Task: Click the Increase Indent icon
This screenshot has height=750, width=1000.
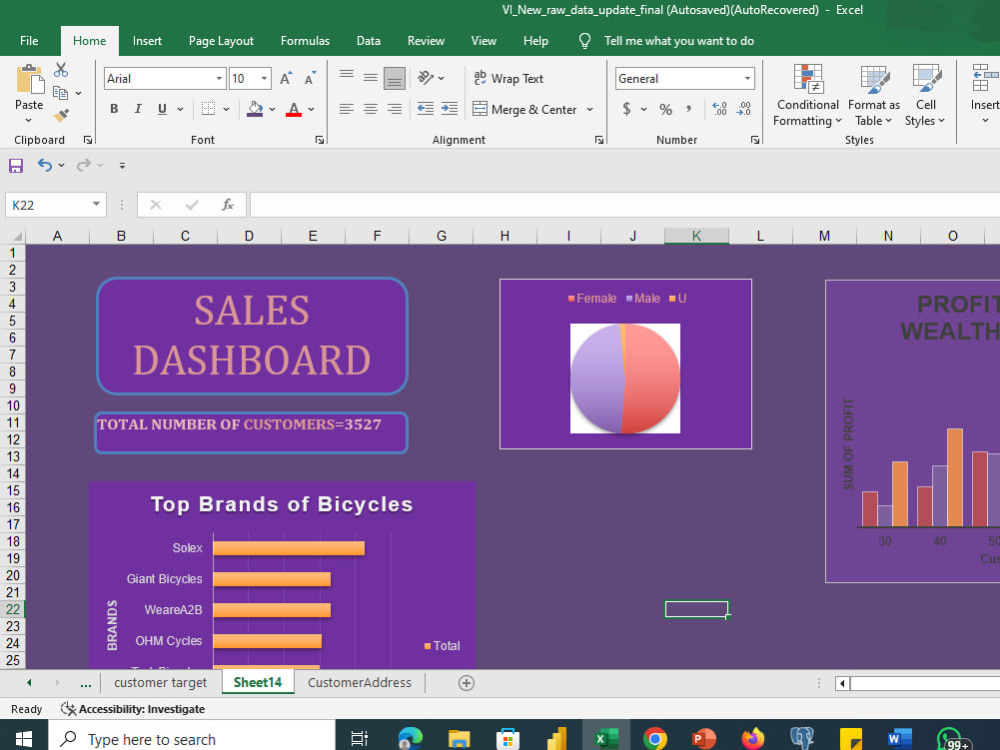Action: click(x=450, y=109)
